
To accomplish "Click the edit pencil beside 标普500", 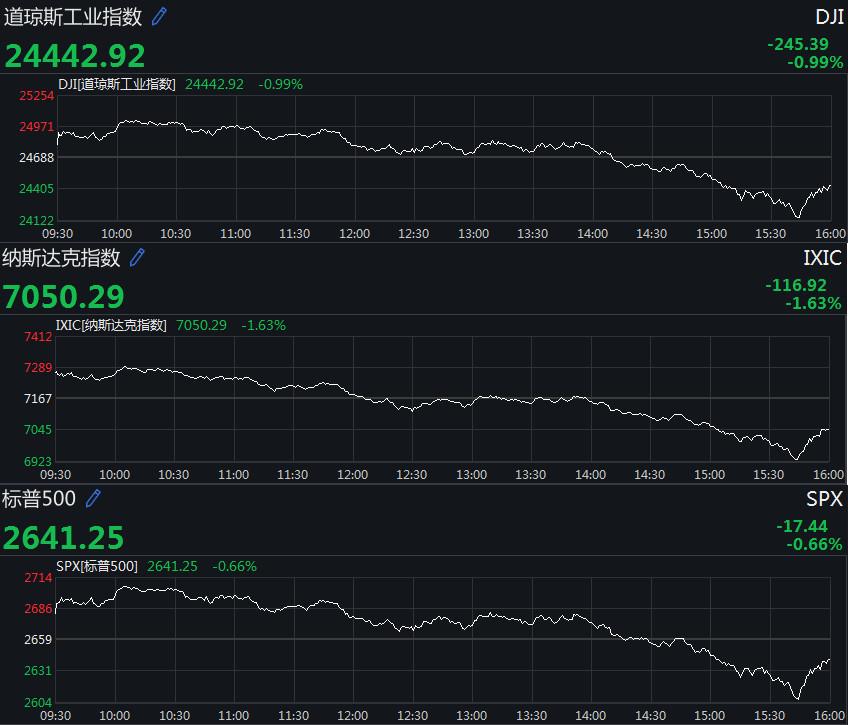I will pyautogui.click(x=93, y=498).
